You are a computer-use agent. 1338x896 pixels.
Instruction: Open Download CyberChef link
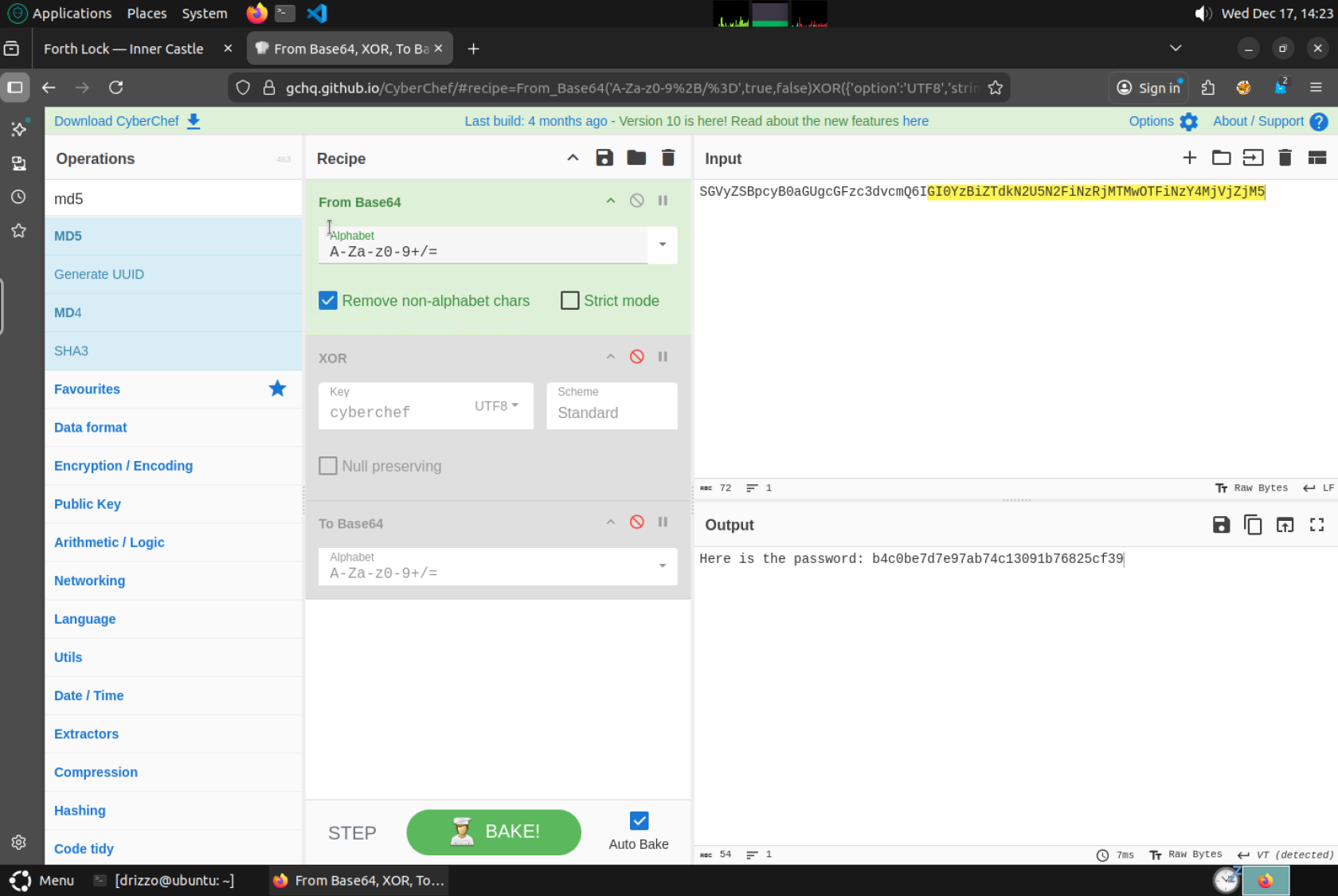point(127,121)
